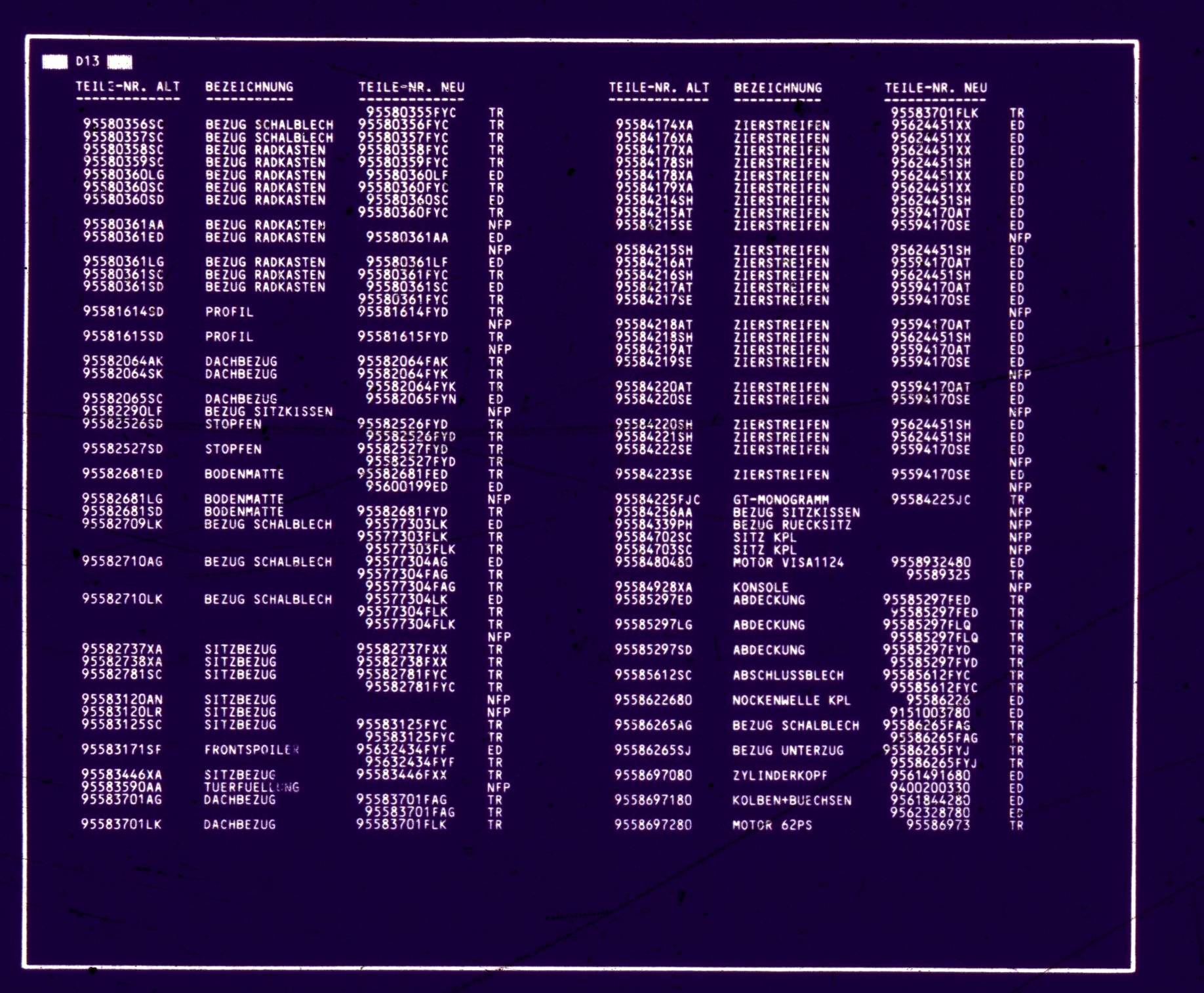1204x993 pixels.
Task: Select ZIERSTREIFEN part 95584179XA
Action: point(654,188)
